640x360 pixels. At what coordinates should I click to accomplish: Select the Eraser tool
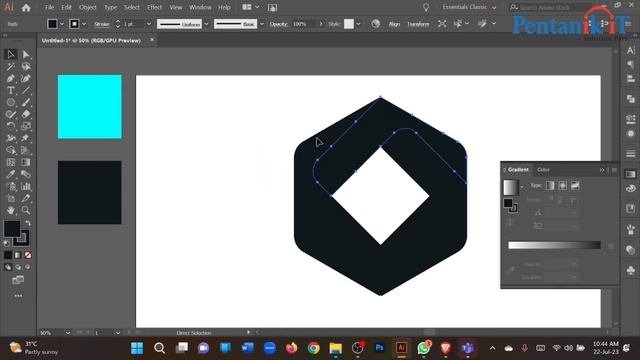(x=26, y=114)
